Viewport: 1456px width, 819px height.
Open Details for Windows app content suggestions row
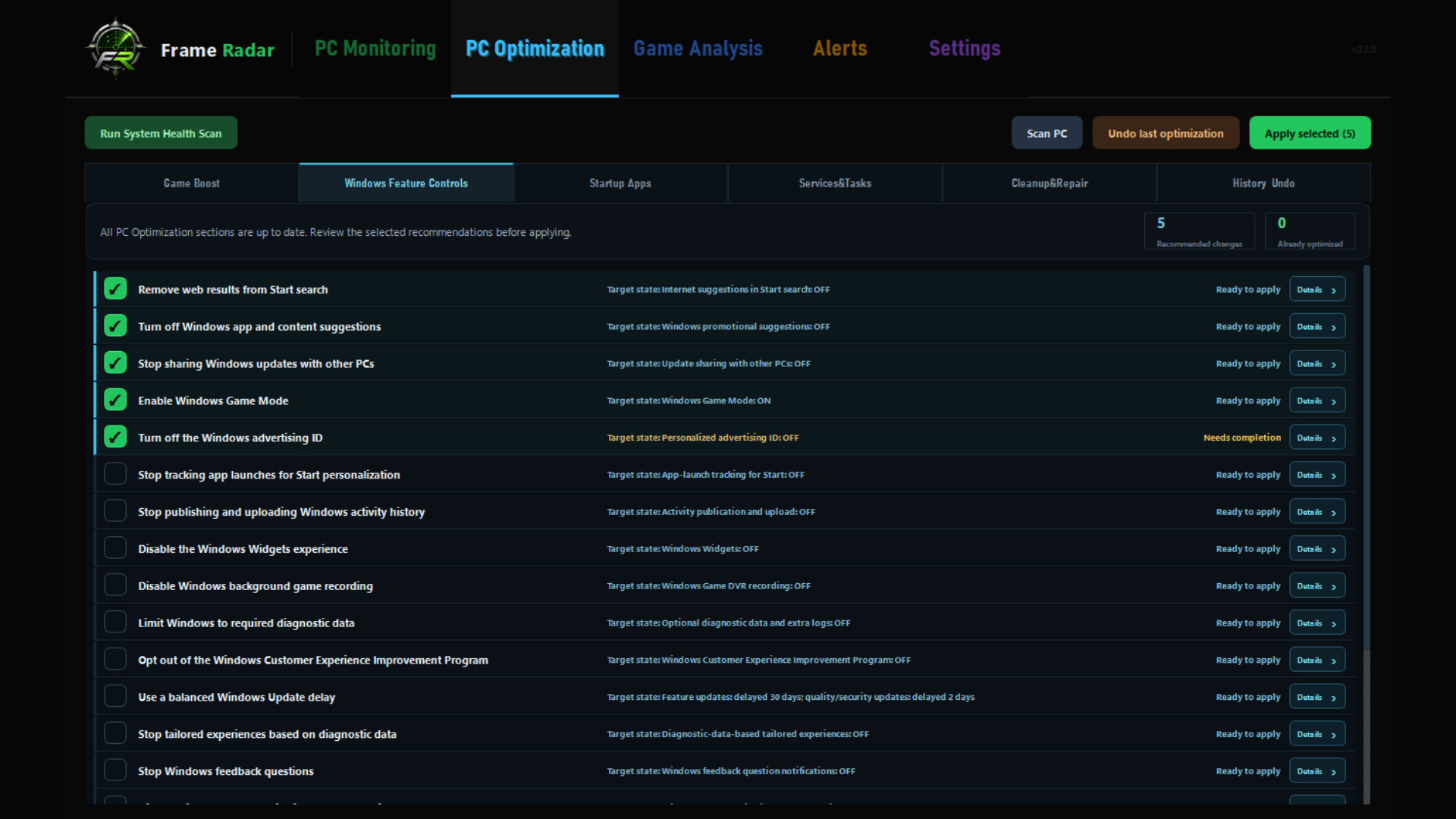pos(1317,327)
